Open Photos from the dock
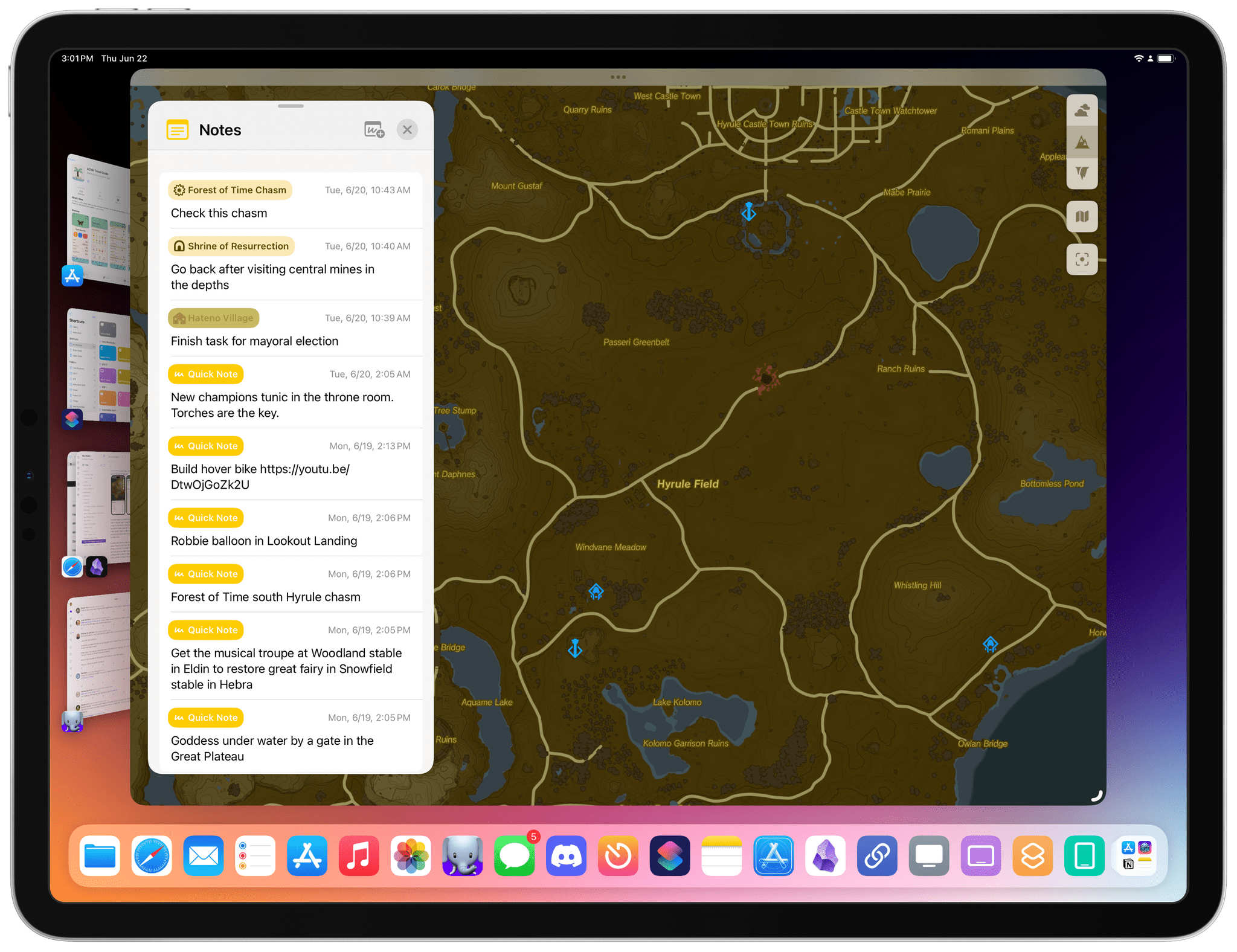This screenshot has width=1237, height=952. click(x=411, y=856)
